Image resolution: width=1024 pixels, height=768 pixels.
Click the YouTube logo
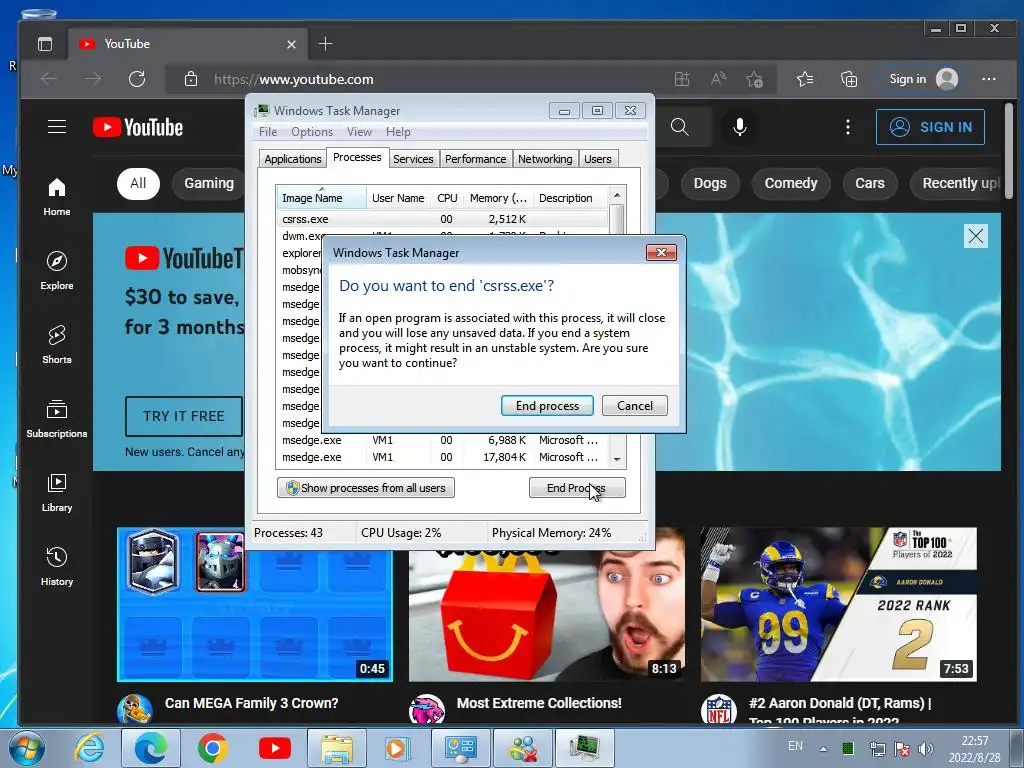pos(138,127)
